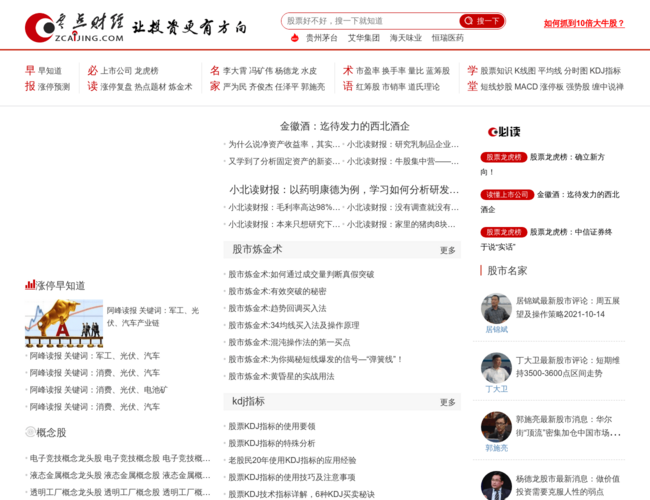Select hot stock 恒瑞医药
Screen dimensions: 650x500
(x=447, y=38)
